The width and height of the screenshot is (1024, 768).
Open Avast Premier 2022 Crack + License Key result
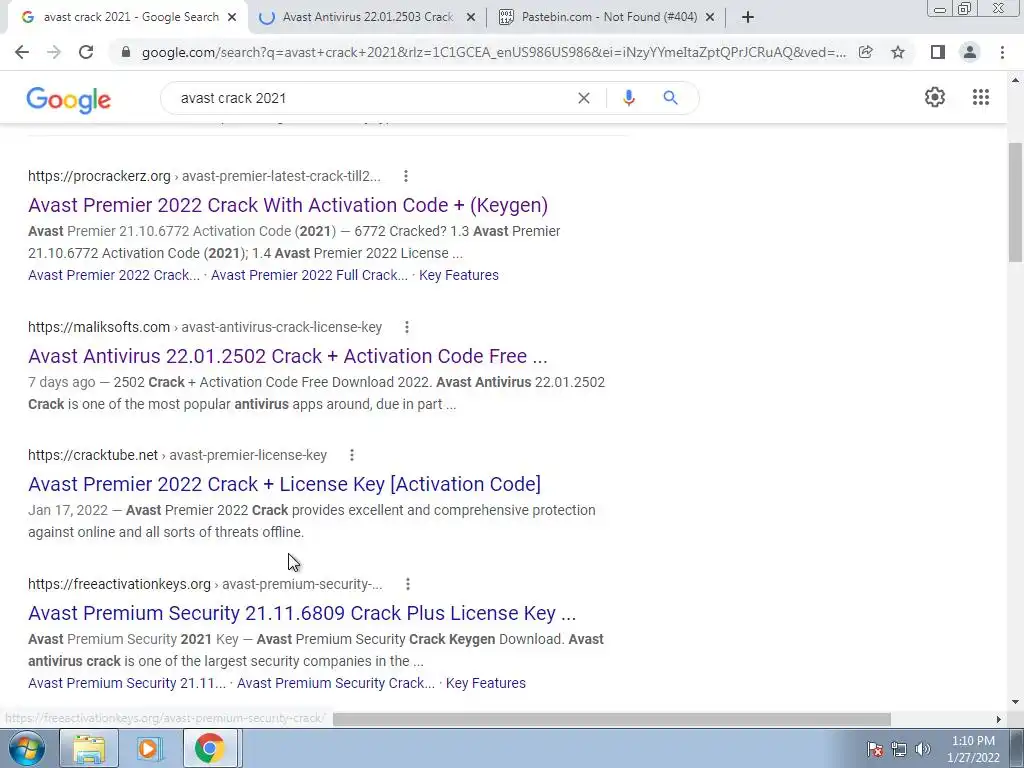[285, 484]
